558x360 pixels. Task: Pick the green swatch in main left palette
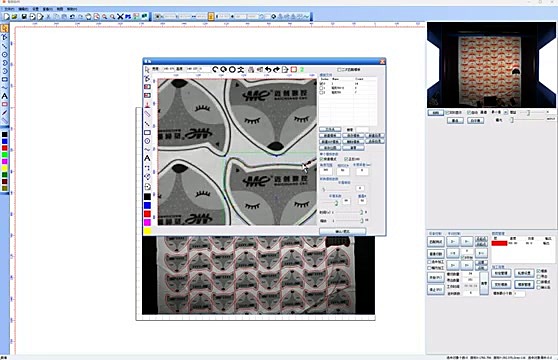point(4,155)
